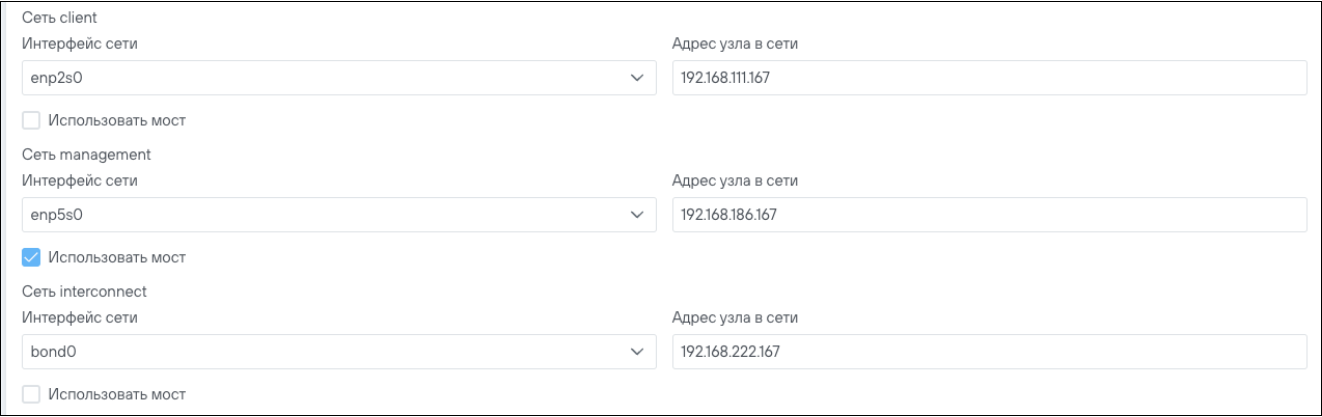
Task: Click the "Использовать мост" label under client network
Action: pos(118,121)
